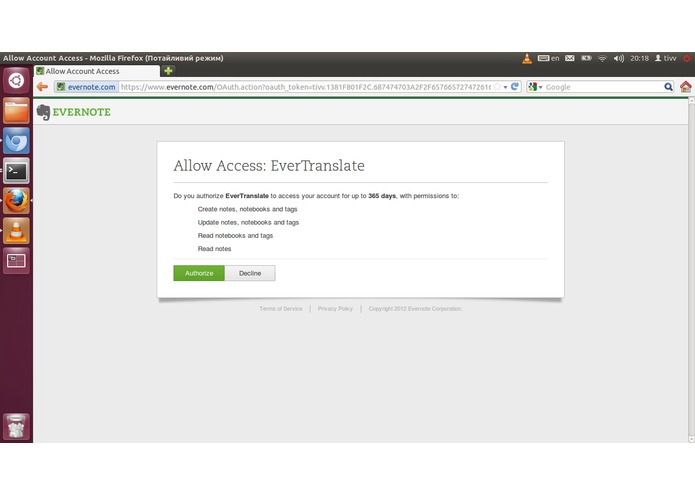Open the keyboard layout en indicator

point(548,58)
